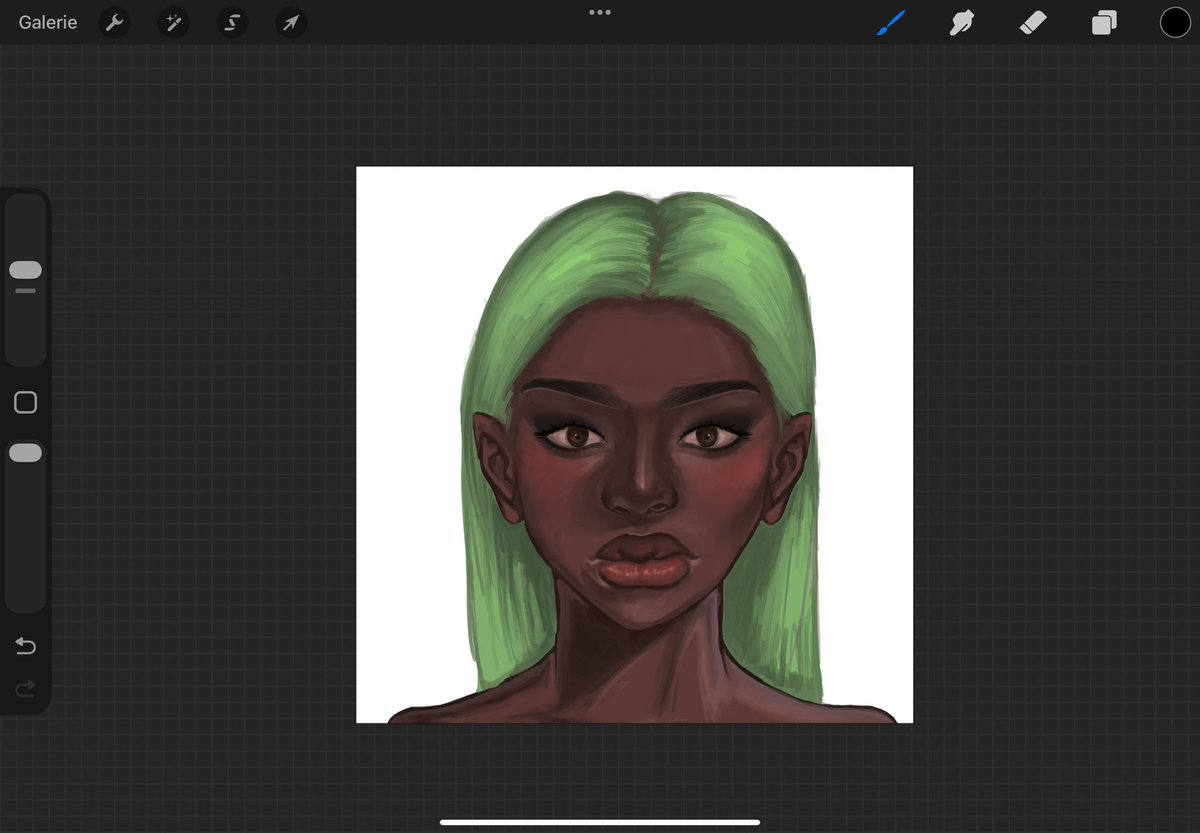The width and height of the screenshot is (1200, 833).
Task: Select the Smudge tool
Action: pyautogui.click(x=961, y=22)
